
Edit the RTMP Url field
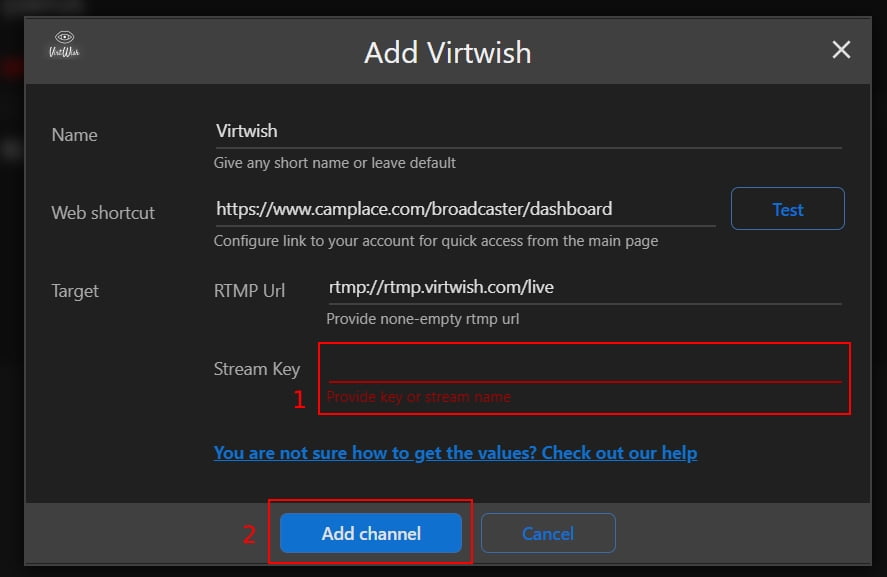point(585,287)
